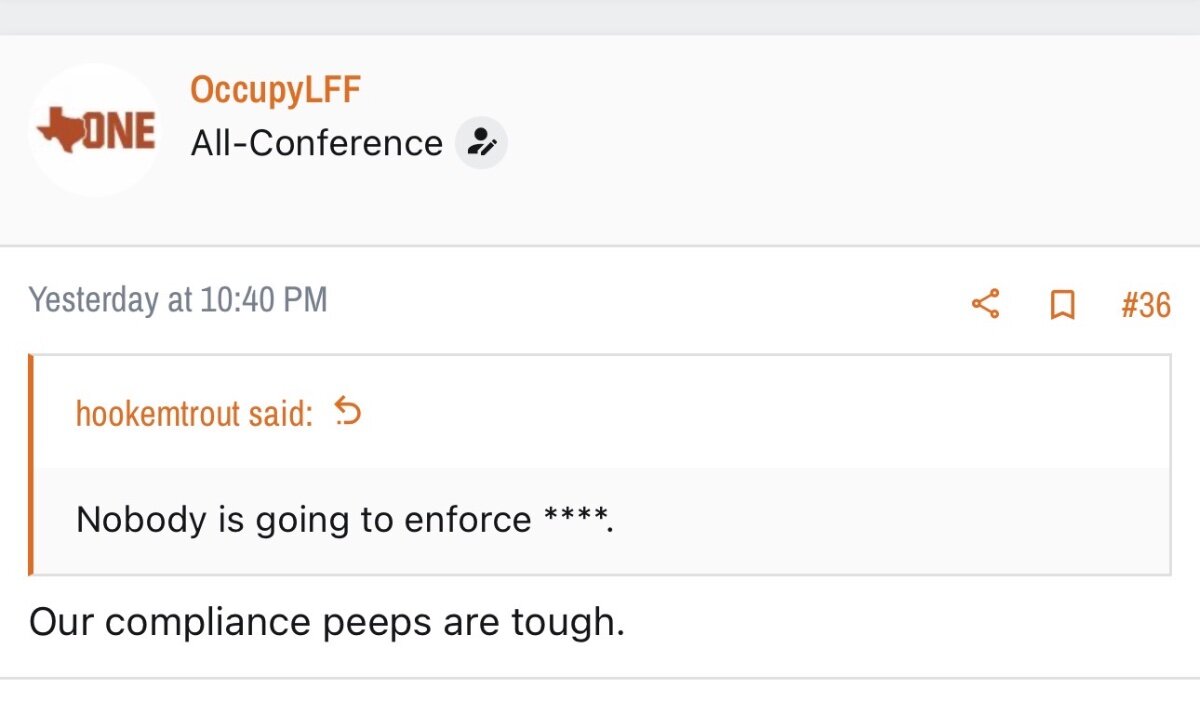Click the Texas-shaped logo in the avatar
This screenshot has height=714, width=1200.
pos(59,131)
